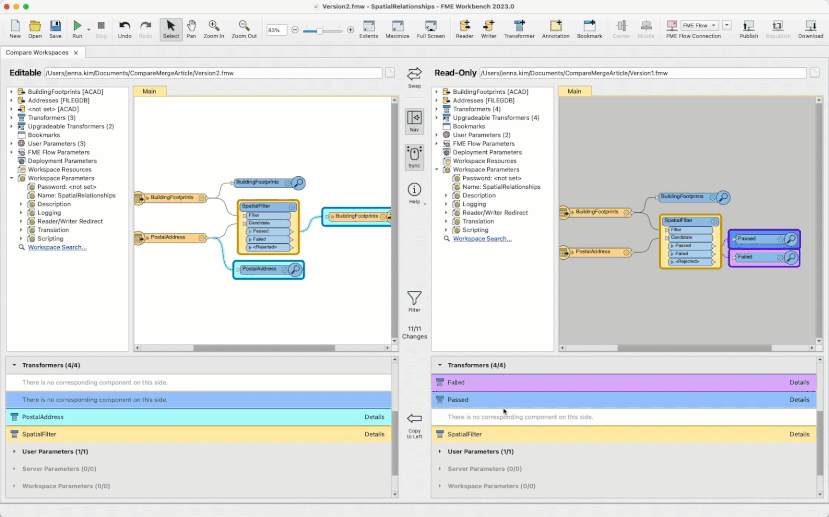Image resolution: width=829 pixels, height=517 pixels.
Task: Save the workspace using Save icon
Action: pos(56,29)
